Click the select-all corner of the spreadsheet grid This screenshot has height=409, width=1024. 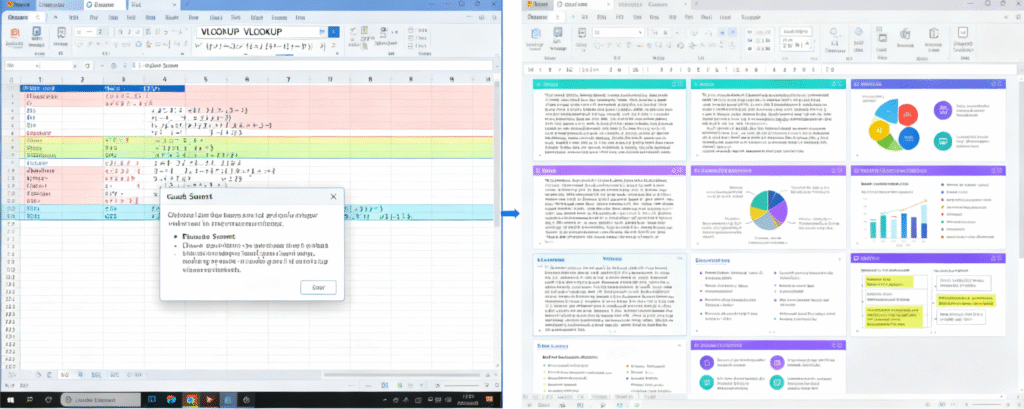pyautogui.click(x=10, y=77)
